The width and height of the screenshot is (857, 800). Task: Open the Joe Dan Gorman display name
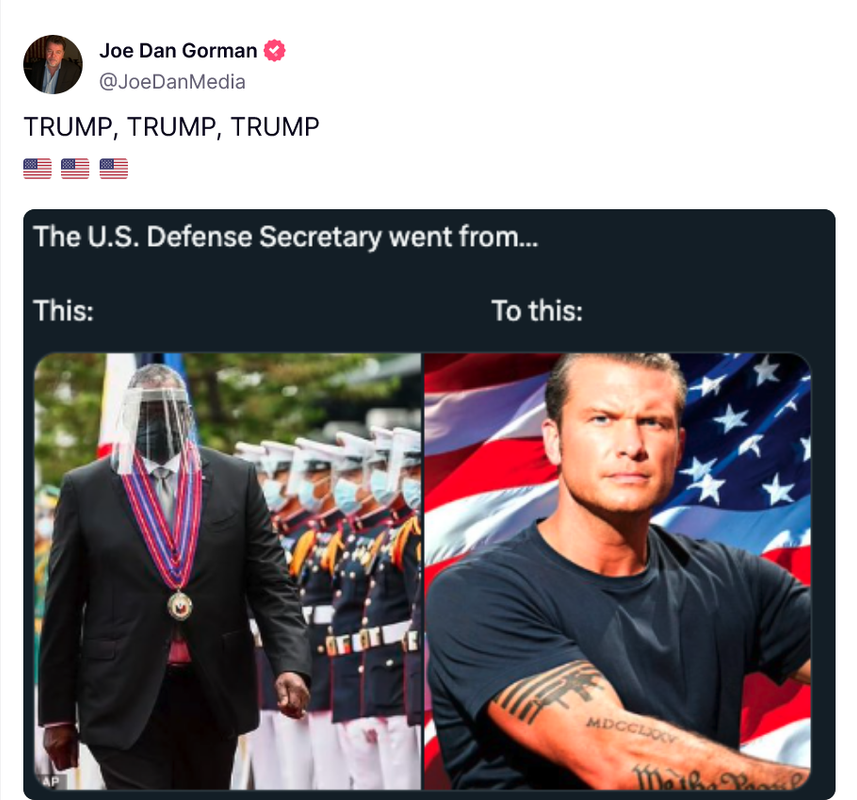(x=178, y=50)
